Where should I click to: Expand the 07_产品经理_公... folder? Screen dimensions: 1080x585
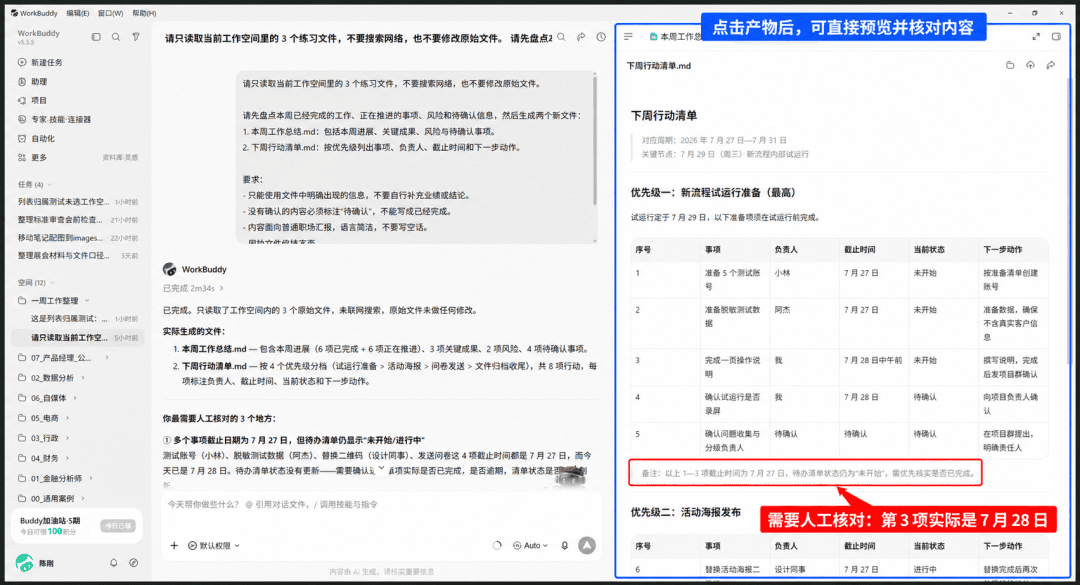[107, 358]
